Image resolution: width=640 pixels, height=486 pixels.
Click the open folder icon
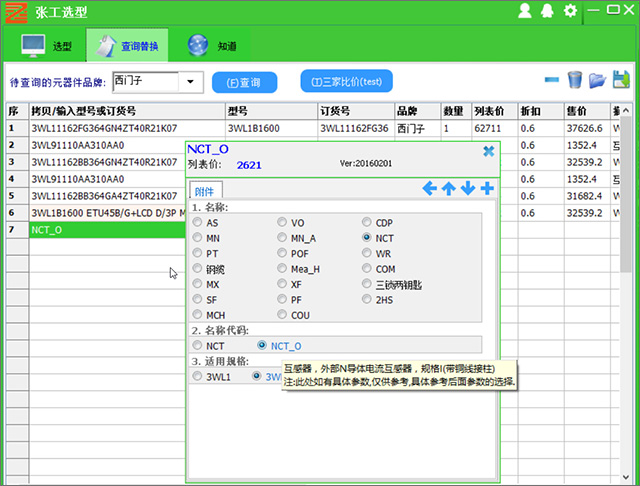597,80
